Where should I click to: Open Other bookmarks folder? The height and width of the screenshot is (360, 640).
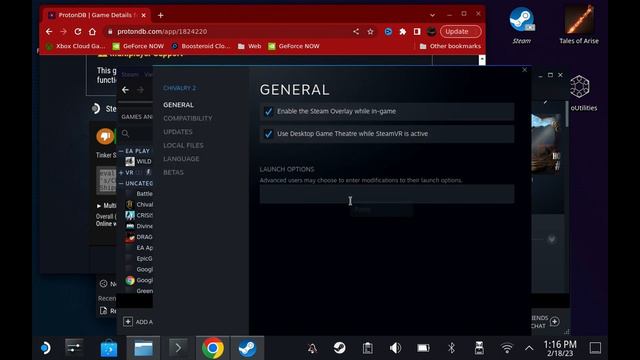point(450,46)
